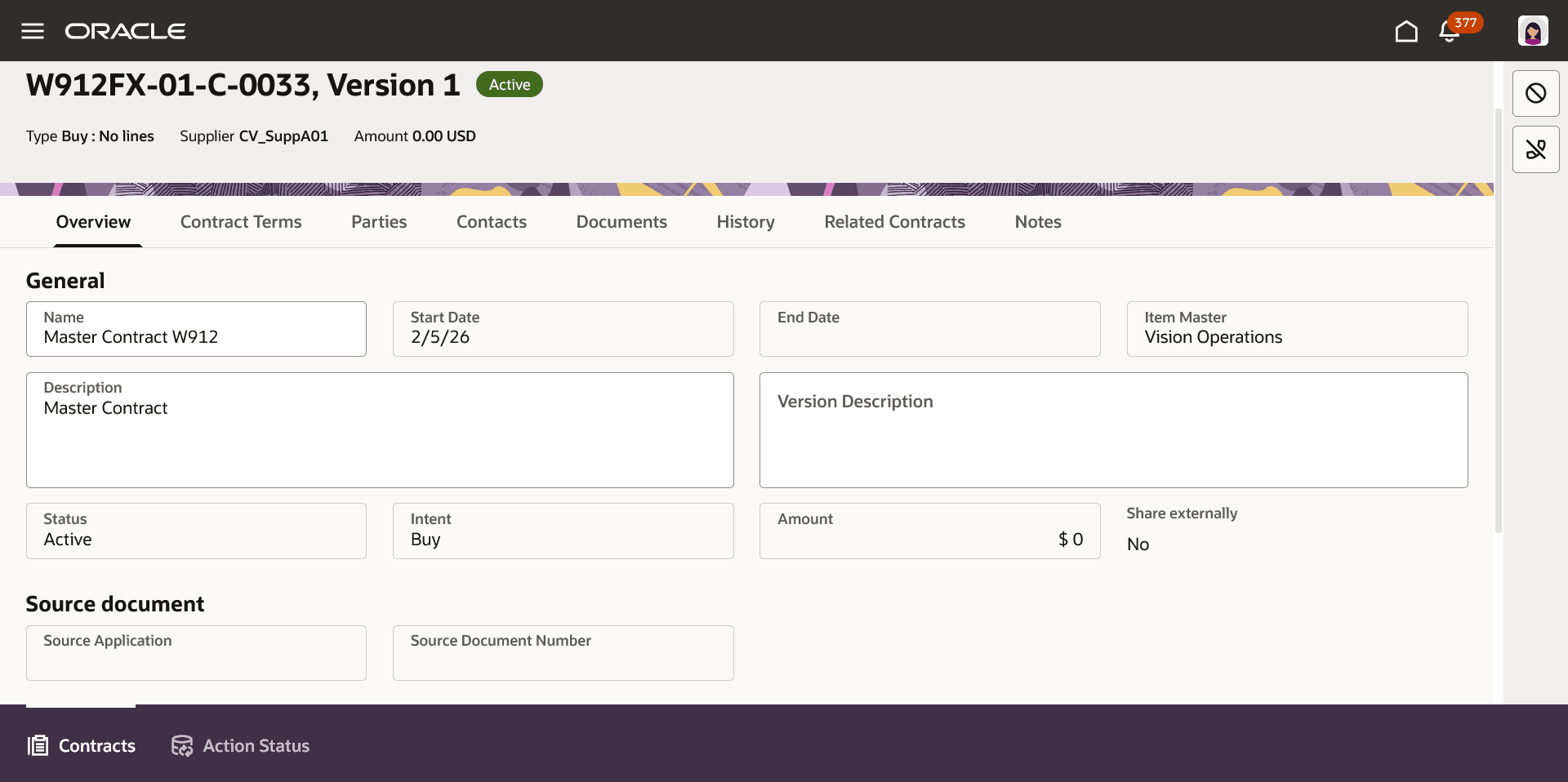Click the Oracle logo
Screen dimensions: 1568x782
point(126,31)
